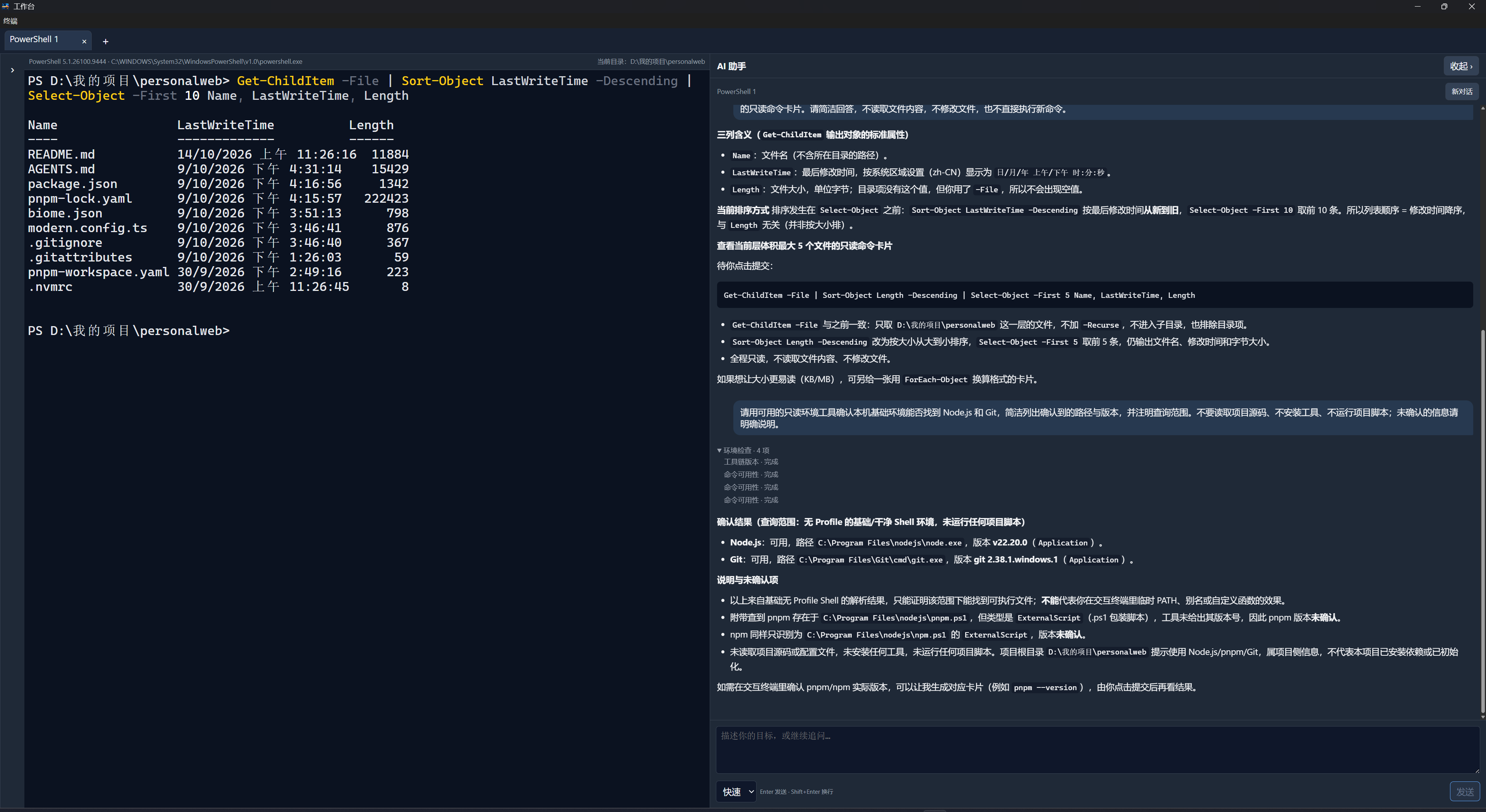Expand the left sidebar chevron
The height and width of the screenshot is (812, 1486).
(12, 70)
